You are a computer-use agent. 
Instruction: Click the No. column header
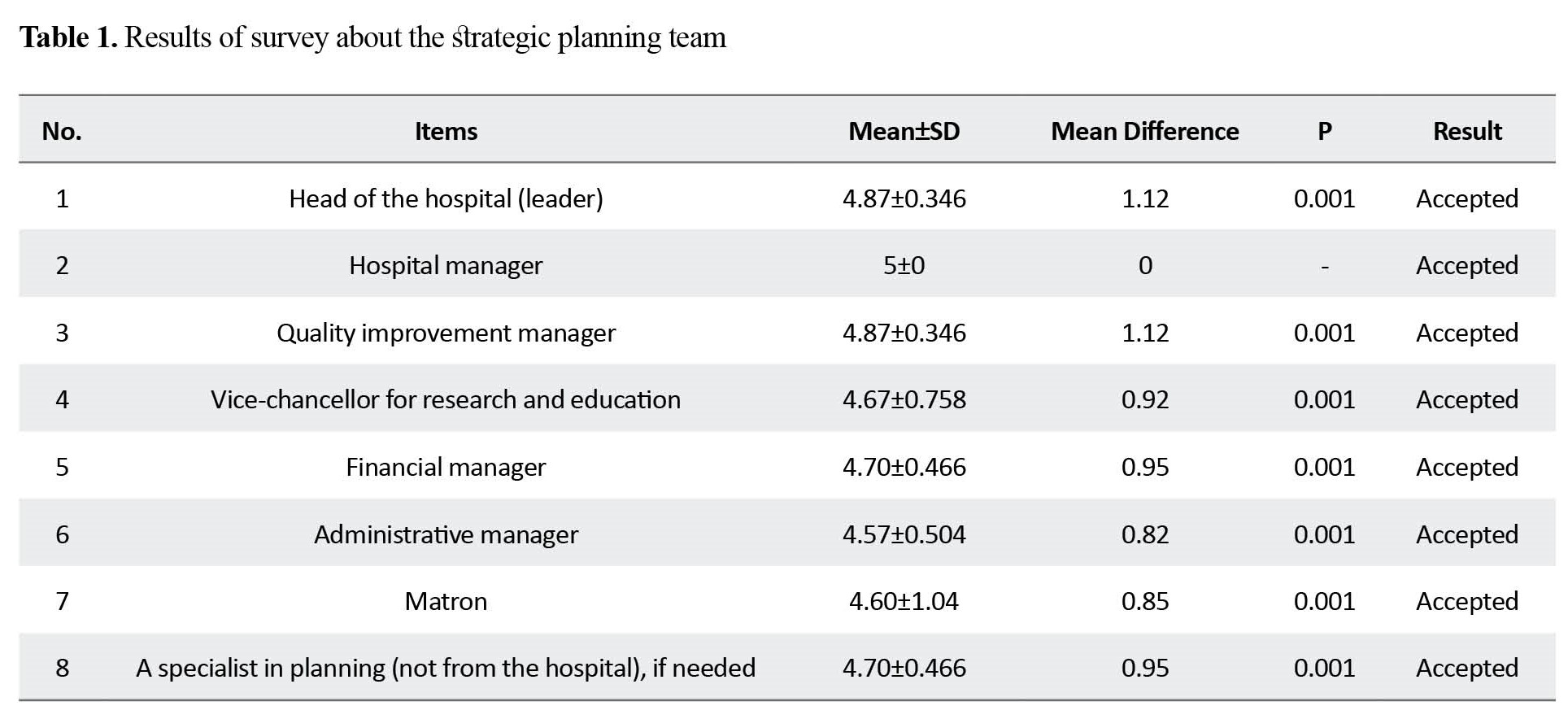click(62, 131)
